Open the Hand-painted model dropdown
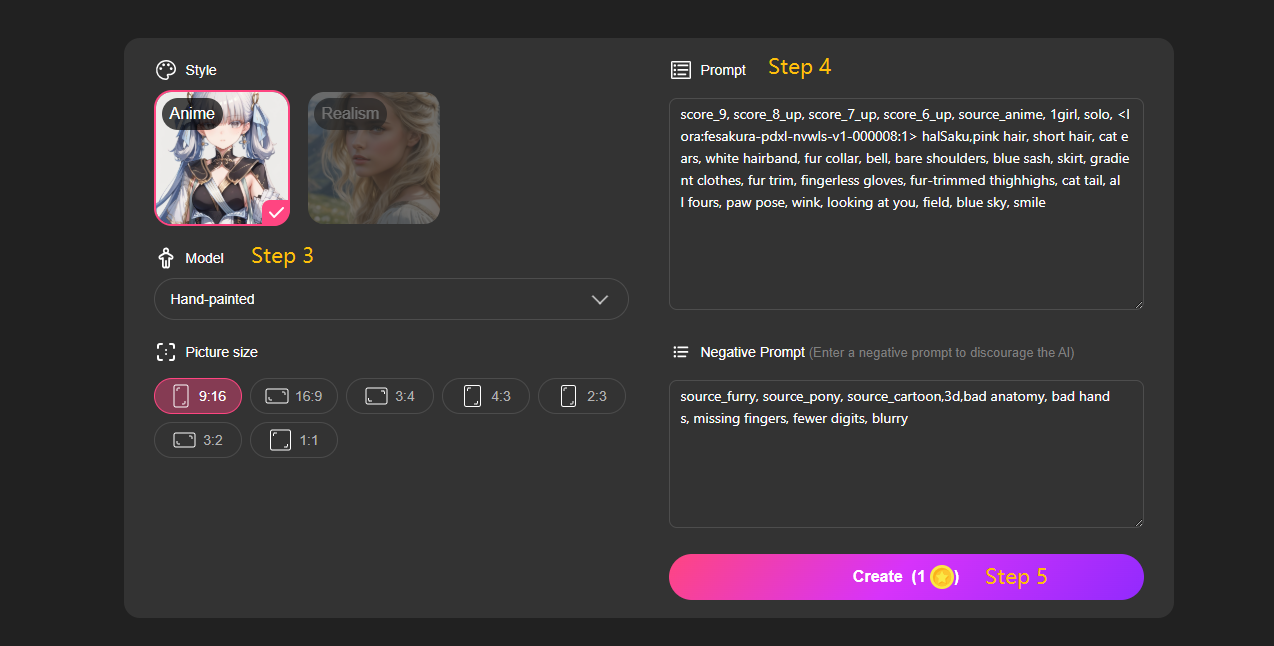The height and width of the screenshot is (646, 1274). click(x=390, y=299)
